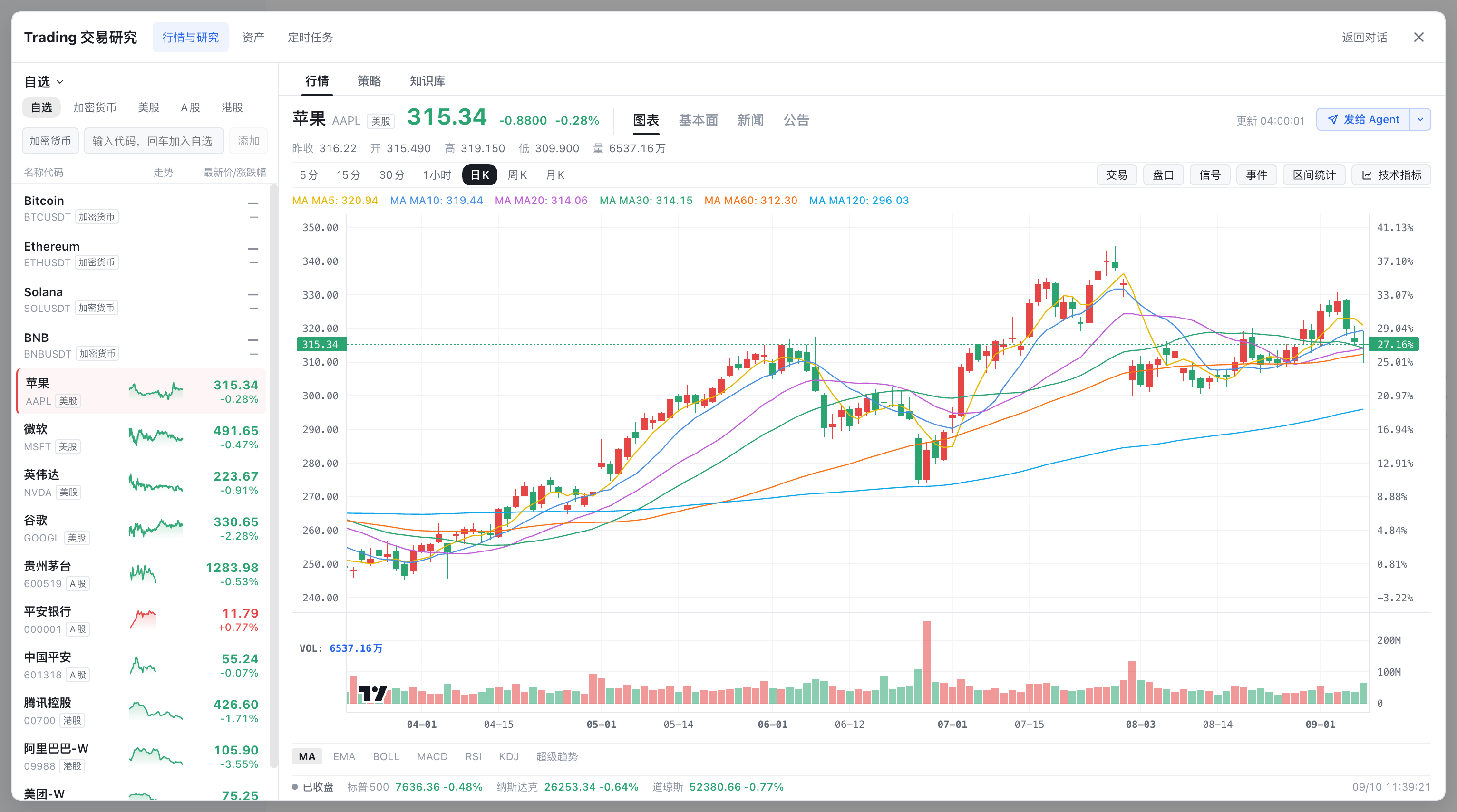Click the 添加 button

248,141
